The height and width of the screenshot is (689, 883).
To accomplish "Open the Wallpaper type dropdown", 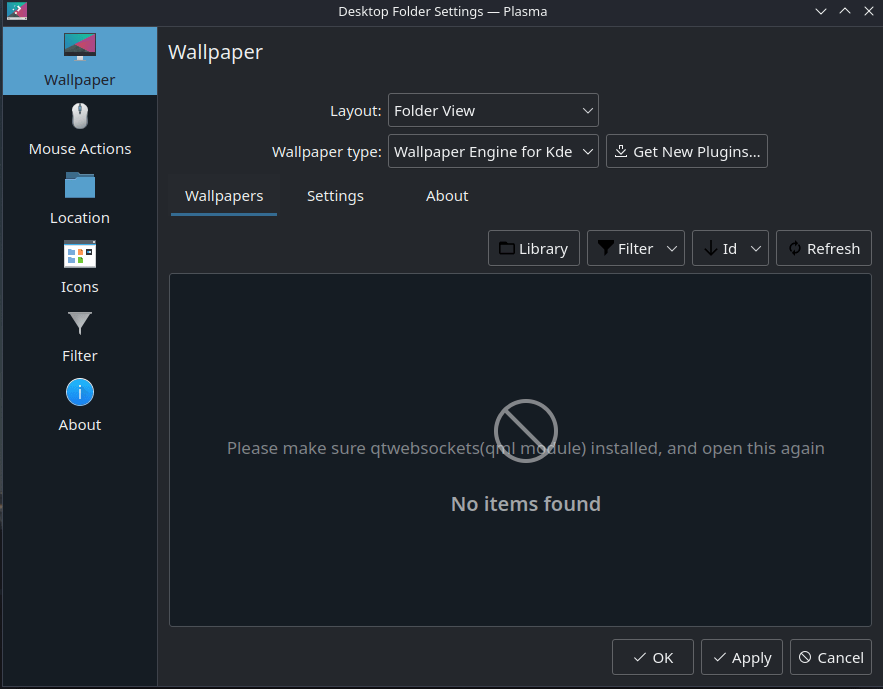I will tap(493, 151).
